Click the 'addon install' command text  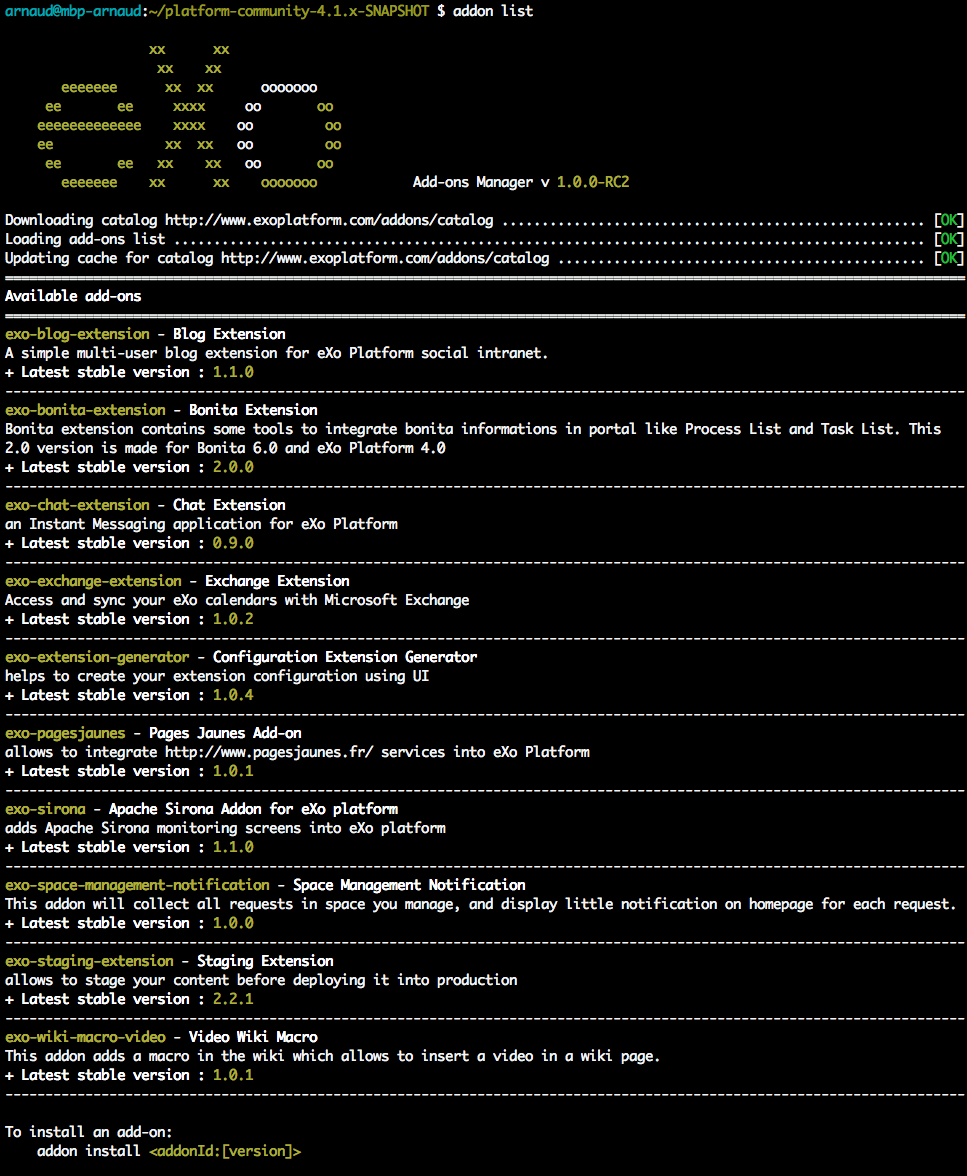point(89,1151)
